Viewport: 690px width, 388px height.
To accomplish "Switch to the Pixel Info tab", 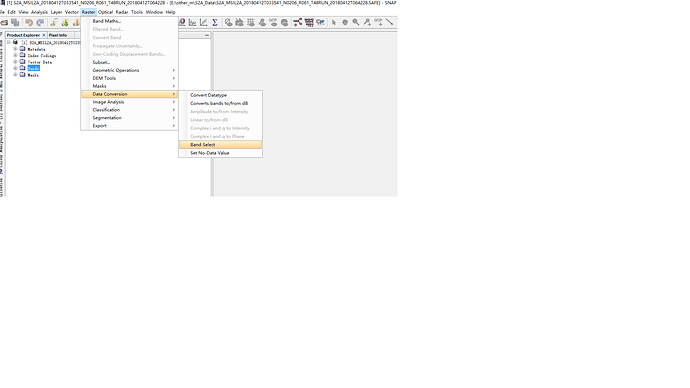I will pyautogui.click(x=58, y=35).
